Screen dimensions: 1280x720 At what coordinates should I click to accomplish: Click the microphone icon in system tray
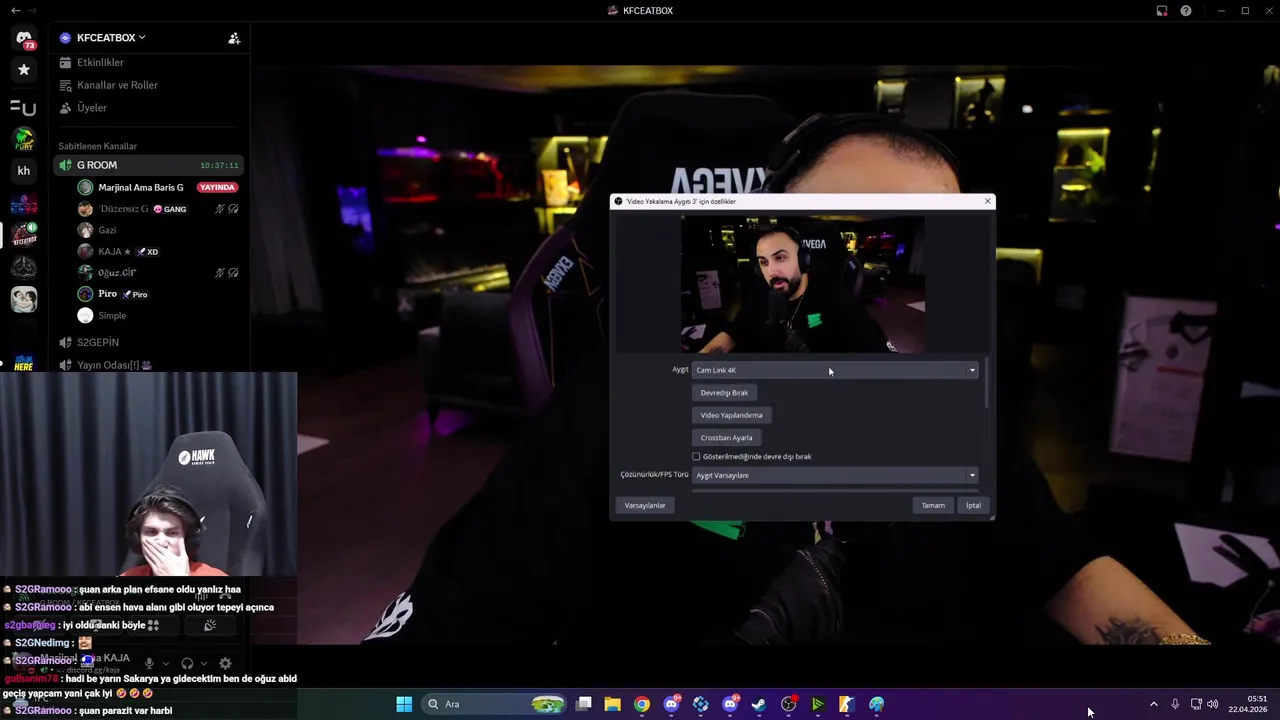(1175, 704)
